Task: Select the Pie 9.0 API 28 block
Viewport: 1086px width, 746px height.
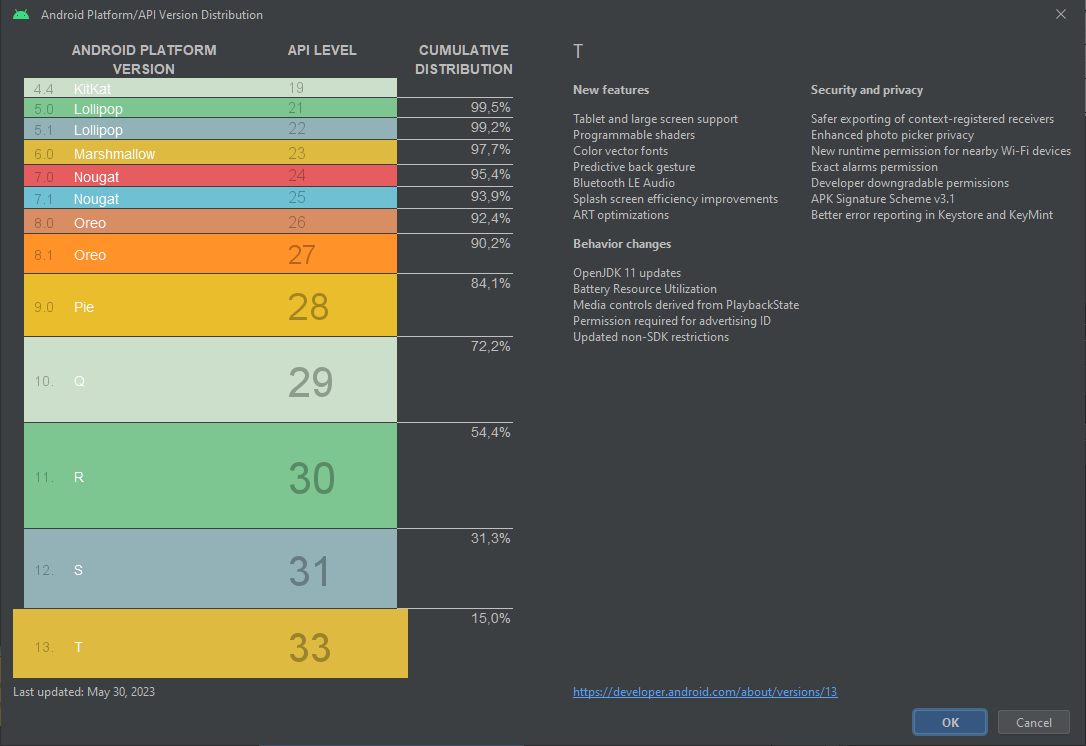Action: pyautogui.click(x=210, y=306)
